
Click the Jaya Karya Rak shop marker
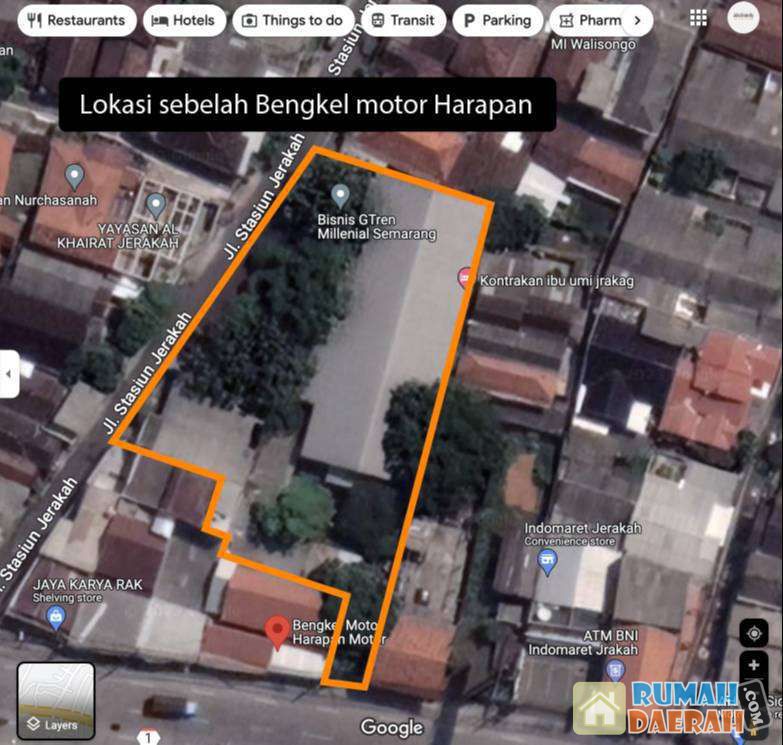tap(56, 617)
